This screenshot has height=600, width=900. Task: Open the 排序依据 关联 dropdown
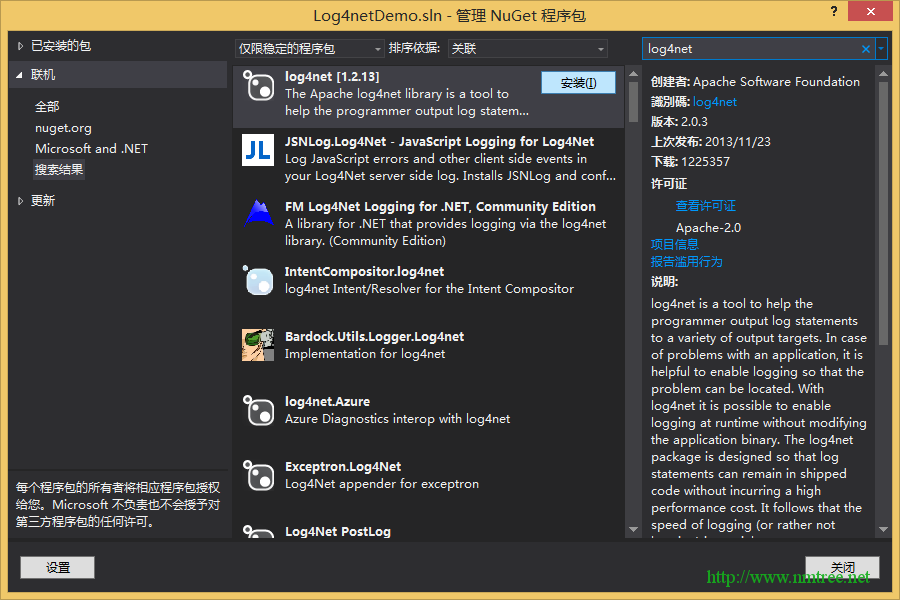527,49
